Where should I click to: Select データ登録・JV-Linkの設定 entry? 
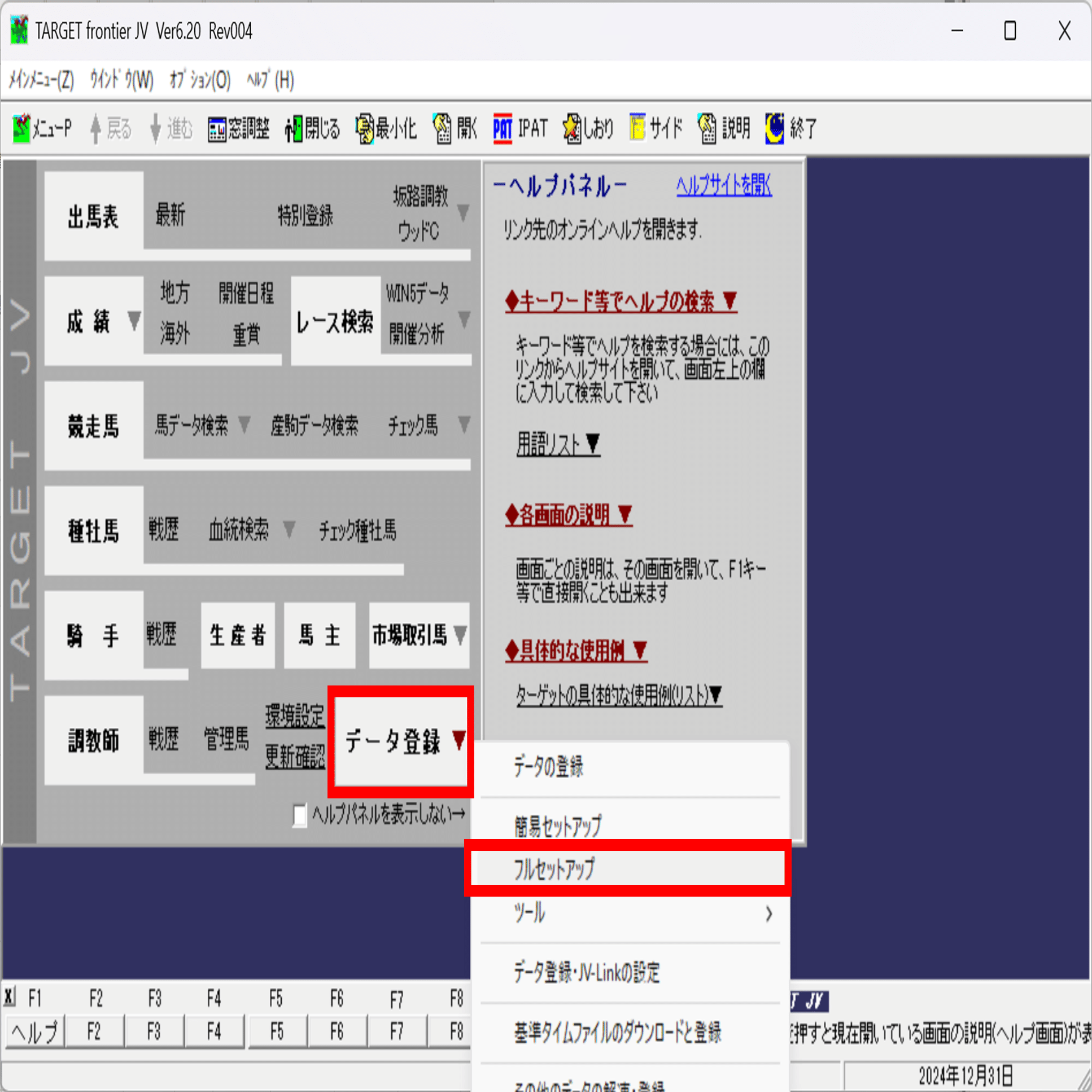click(630, 973)
